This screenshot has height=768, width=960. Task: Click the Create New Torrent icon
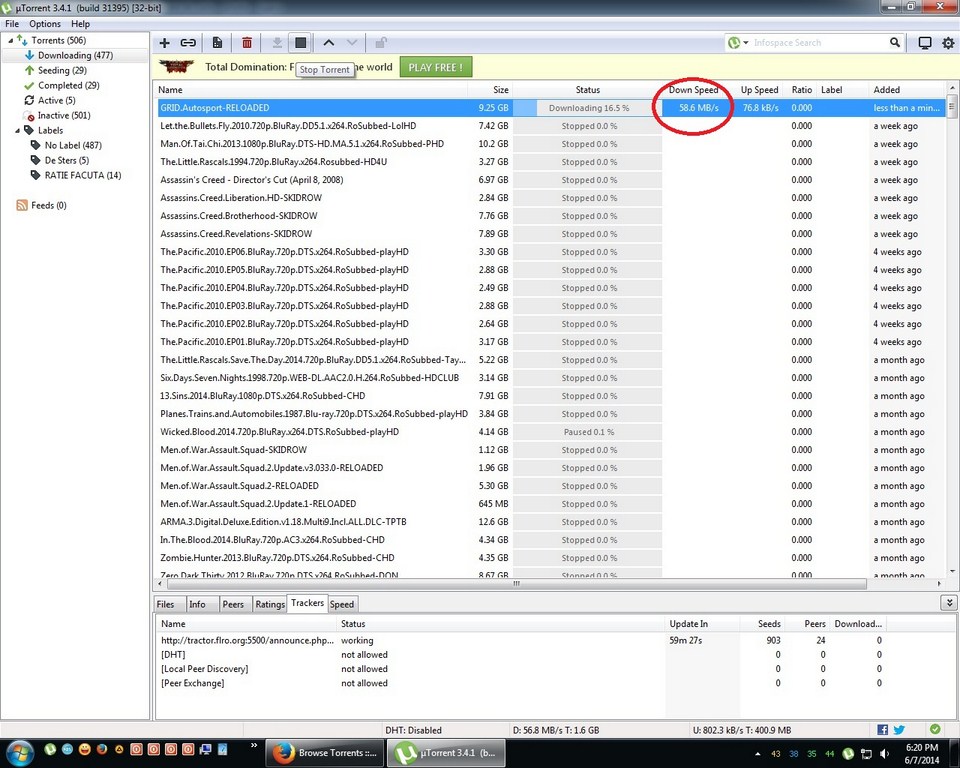(217, 43)
